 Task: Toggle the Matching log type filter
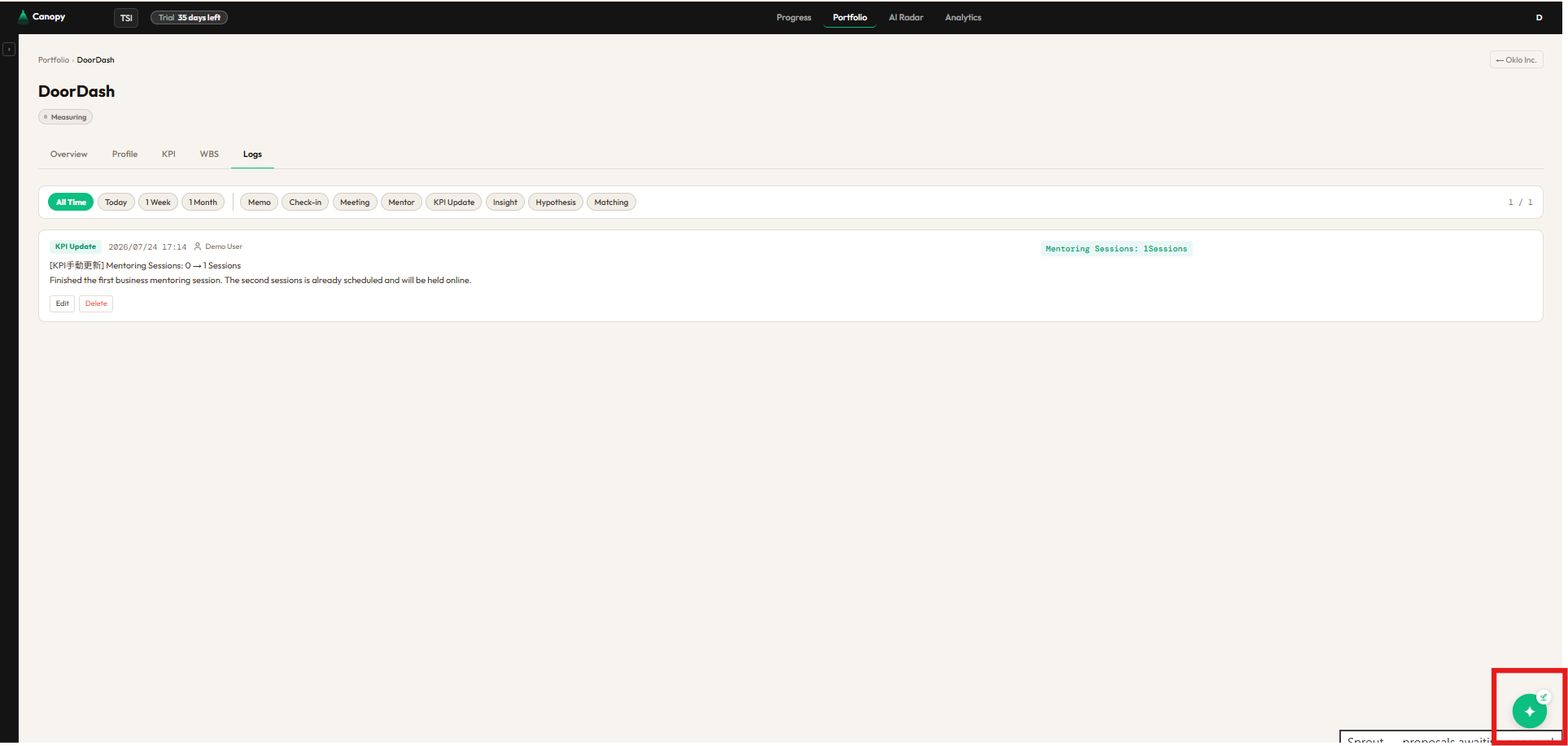pyautogui.click(x=611, y=203)
